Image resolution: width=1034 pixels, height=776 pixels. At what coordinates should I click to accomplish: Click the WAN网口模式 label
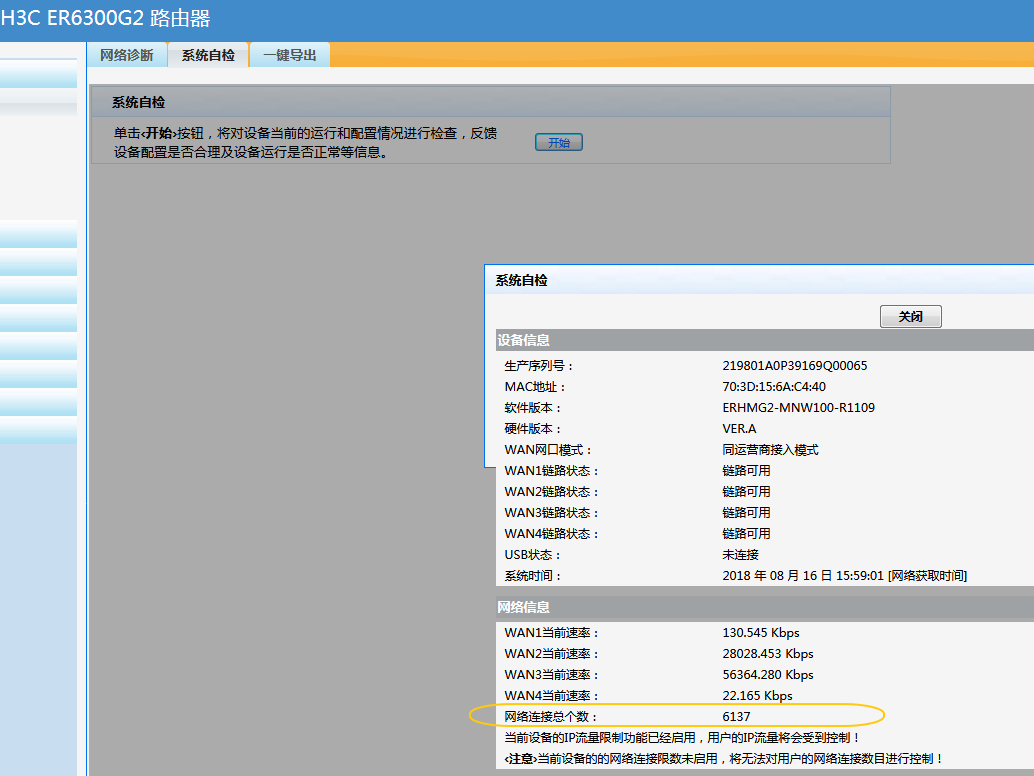(x=548, y=450)
